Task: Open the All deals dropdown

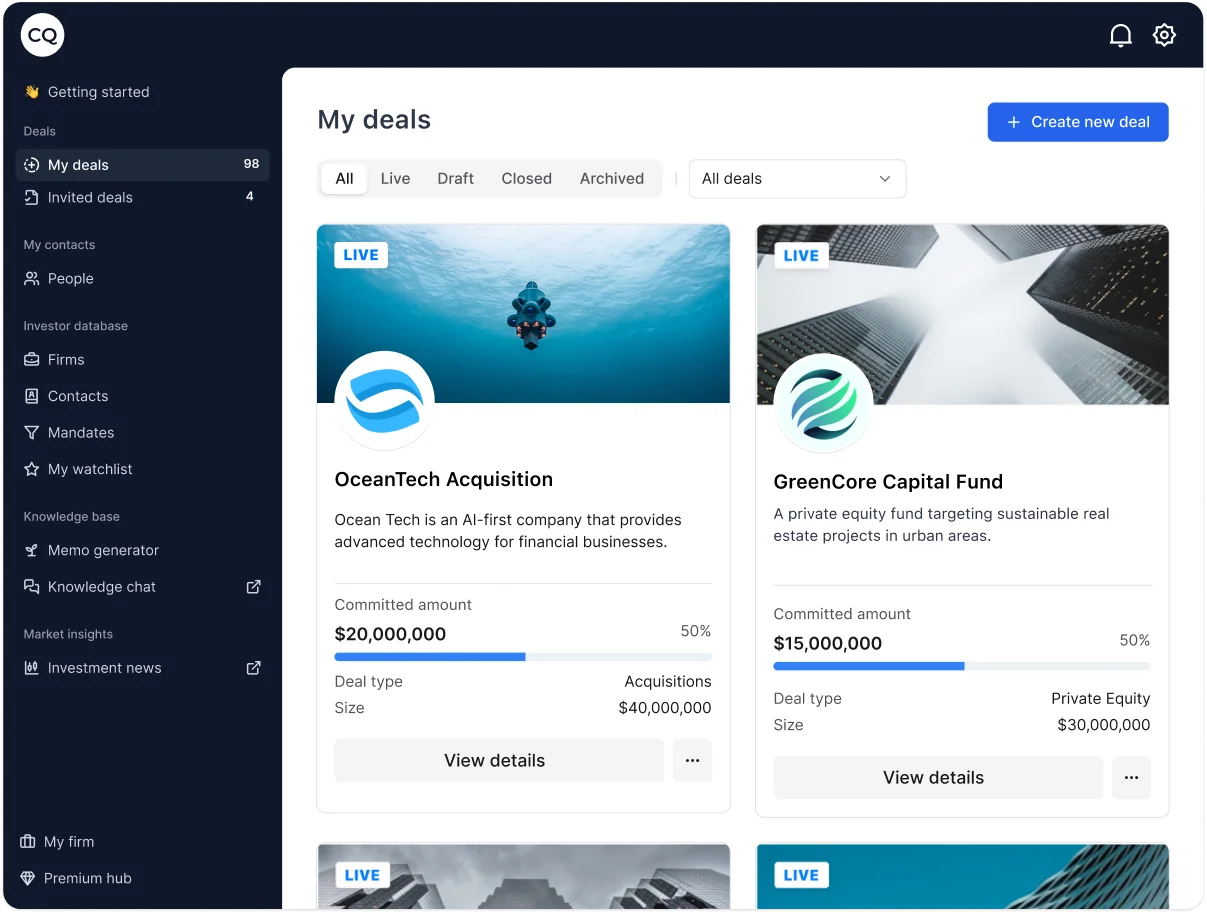Action: coord(797,178)
